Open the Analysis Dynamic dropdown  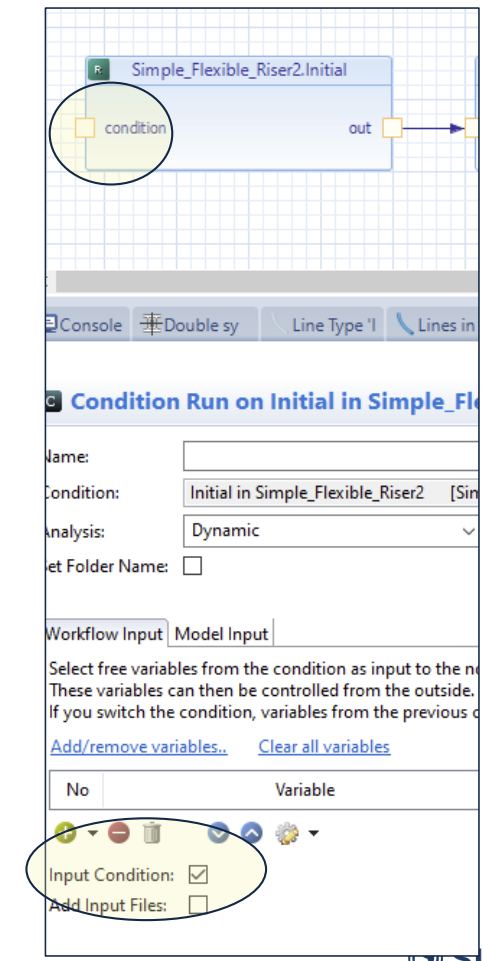pyautogui.click(x=331, y=531)
